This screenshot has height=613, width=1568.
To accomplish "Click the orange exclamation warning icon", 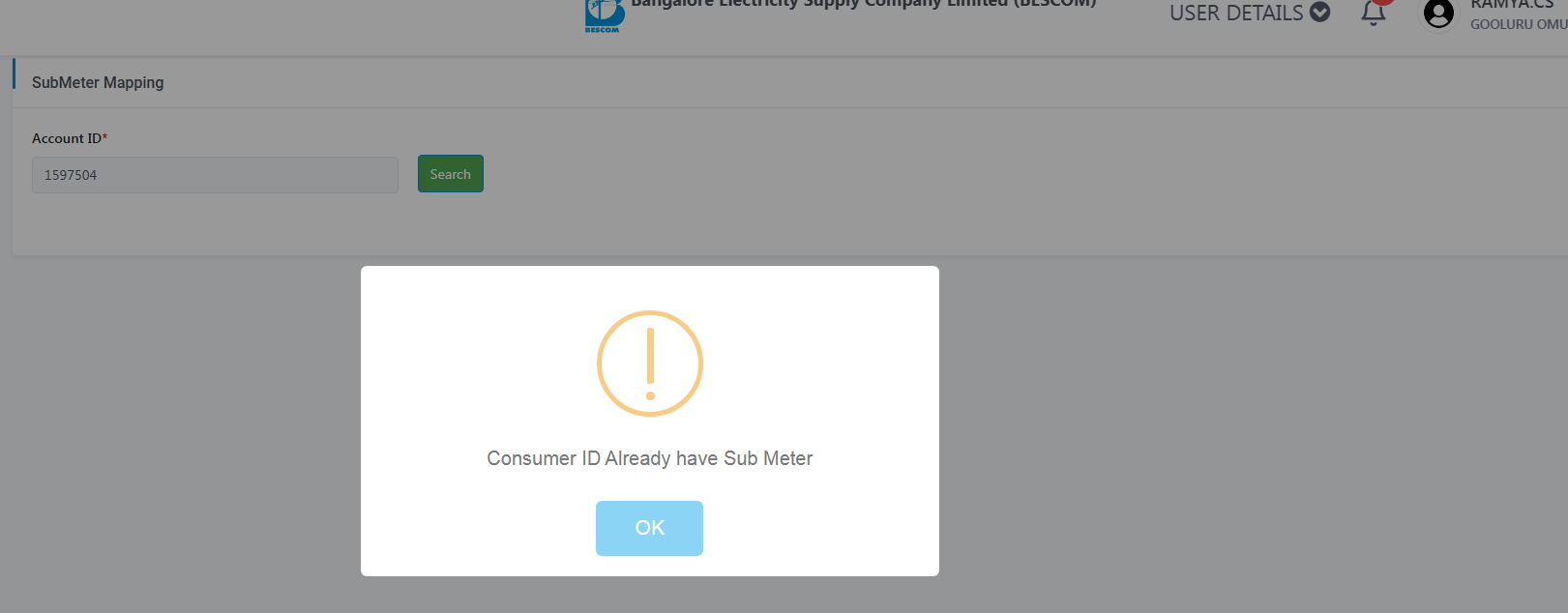I will [650, 364].
